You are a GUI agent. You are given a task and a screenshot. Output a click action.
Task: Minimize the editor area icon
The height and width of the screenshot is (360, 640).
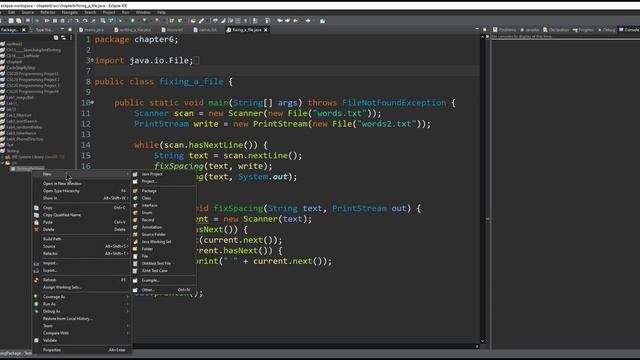(x=477, y=29)
